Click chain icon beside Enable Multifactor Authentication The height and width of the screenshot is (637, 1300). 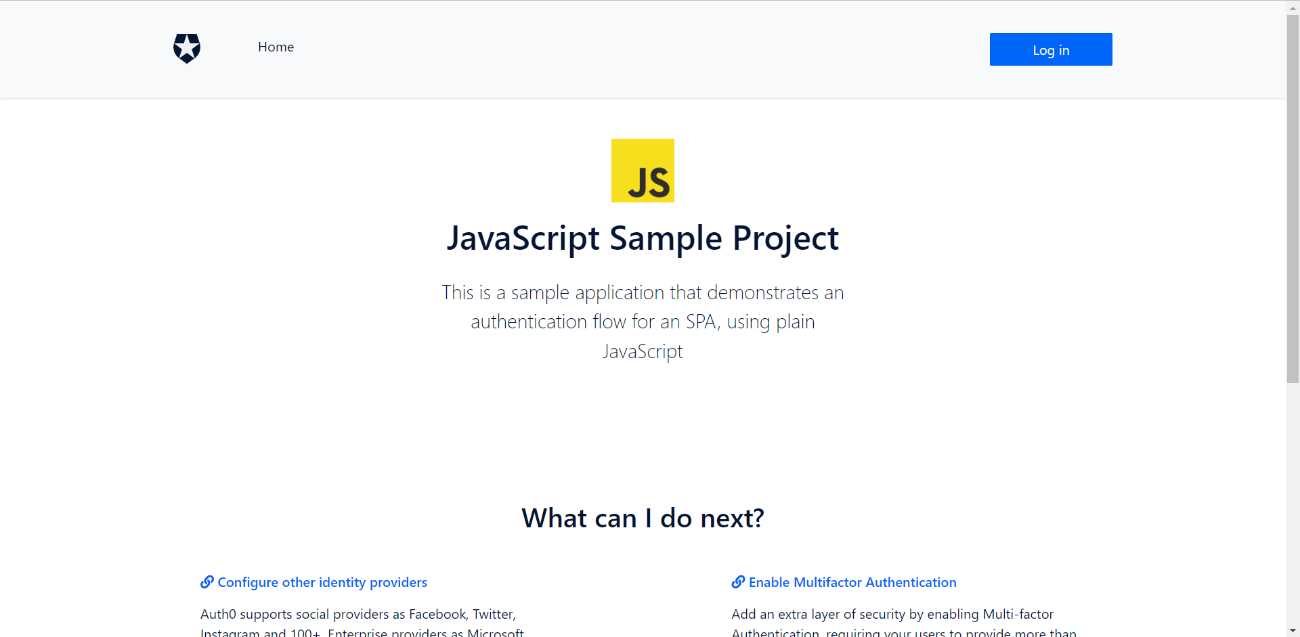point(738,582)
